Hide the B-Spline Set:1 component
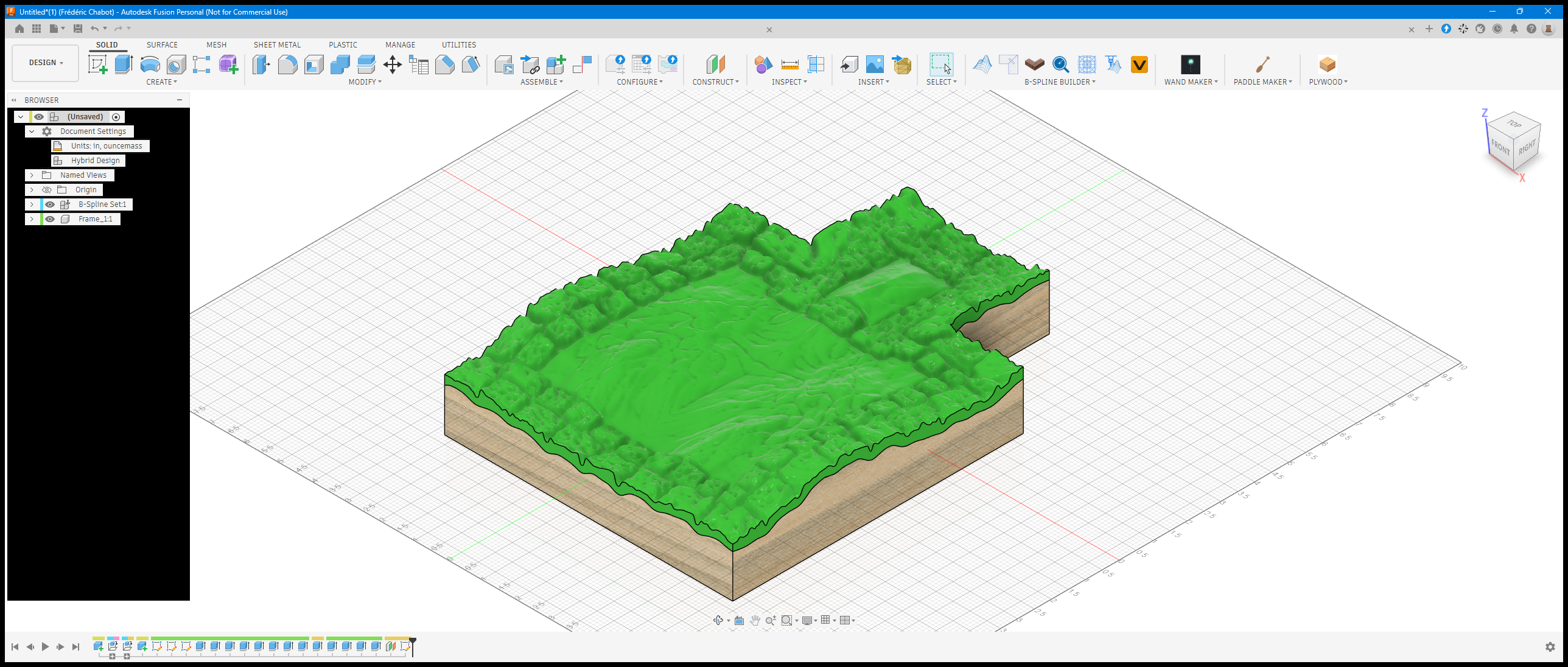1568x667 pixels. [x=50, y=204]
